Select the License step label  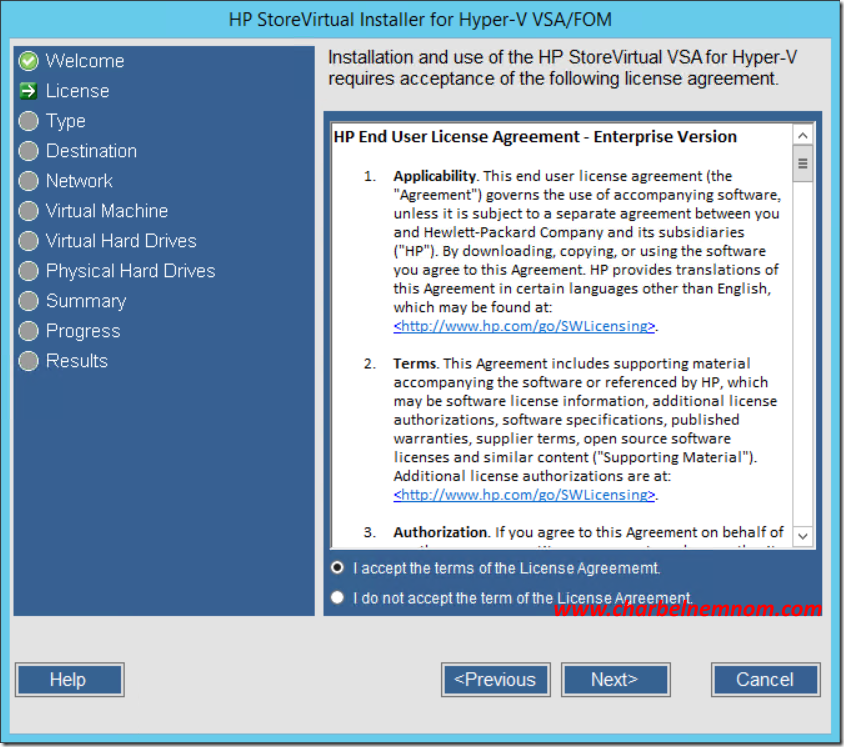pyautogui.click(x=78, y=91)
